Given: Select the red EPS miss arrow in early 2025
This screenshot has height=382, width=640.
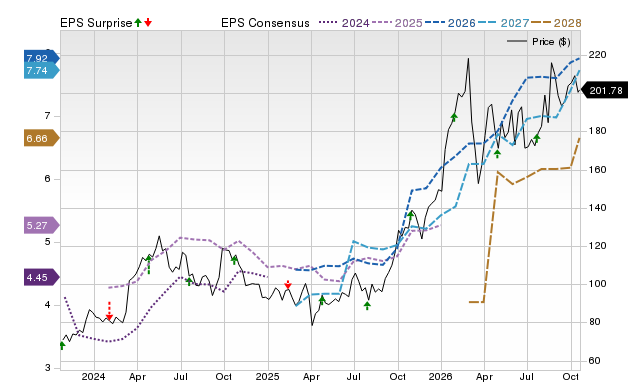Looking at the screenshot, I should coord(288,284).
